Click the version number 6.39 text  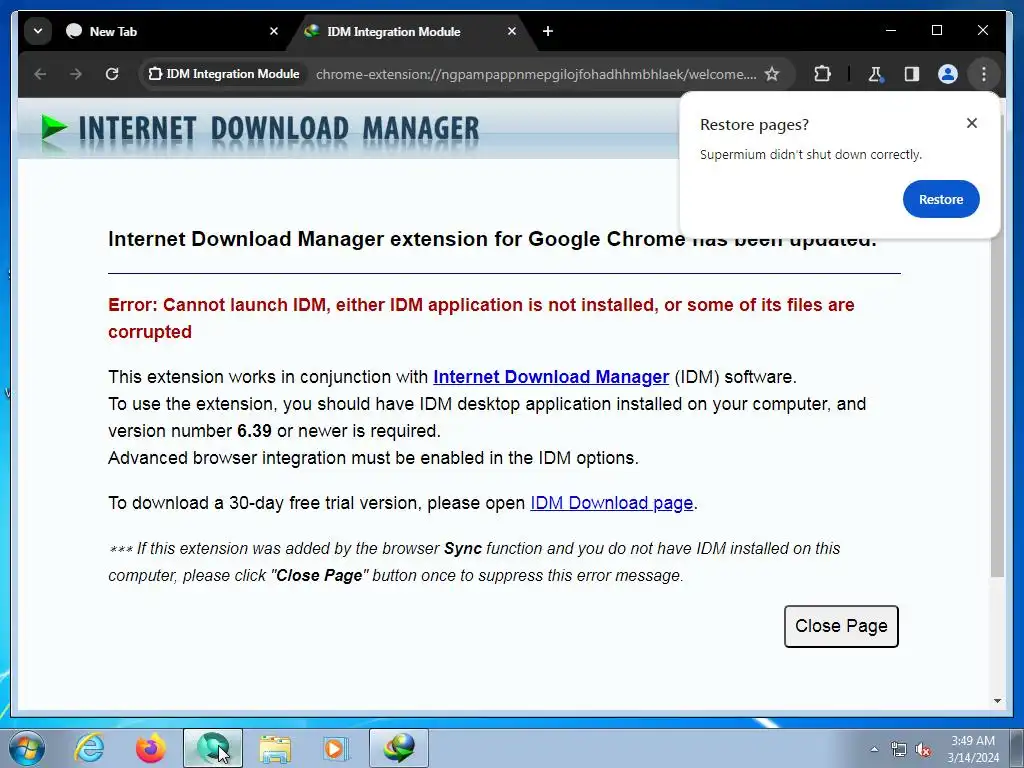coord(254,431)
